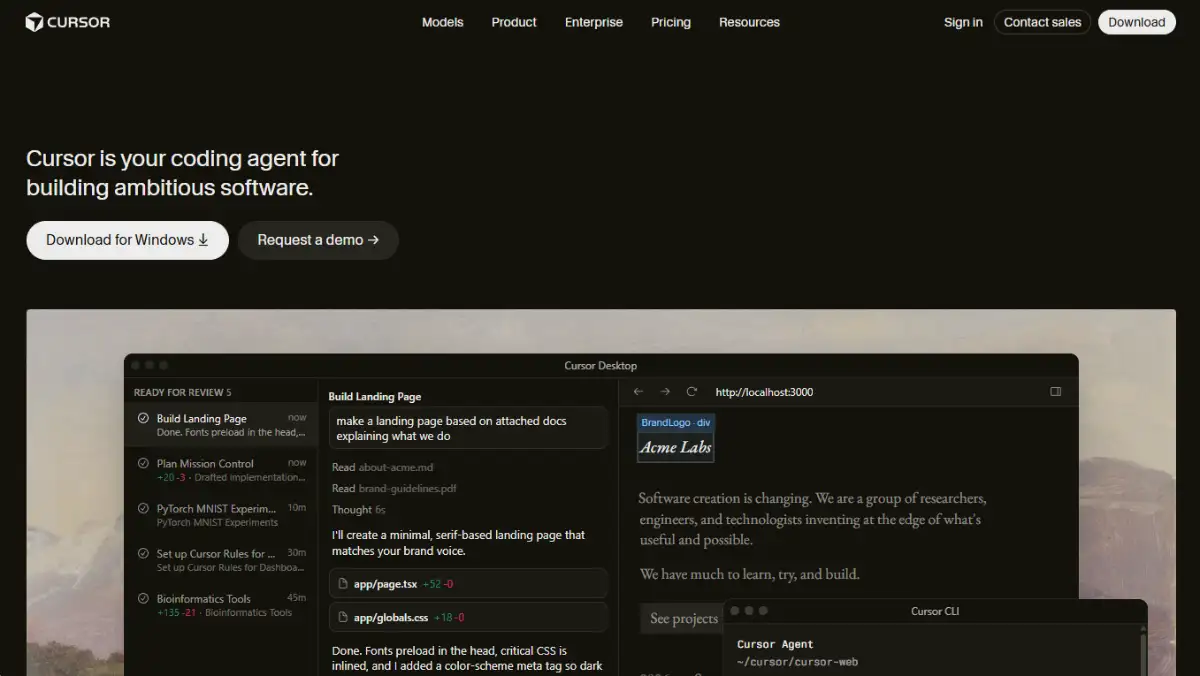Click the Build Landing Page chat heading
Image resolution: width=1200 pixels, height=676 pixels.
point(375,396)
